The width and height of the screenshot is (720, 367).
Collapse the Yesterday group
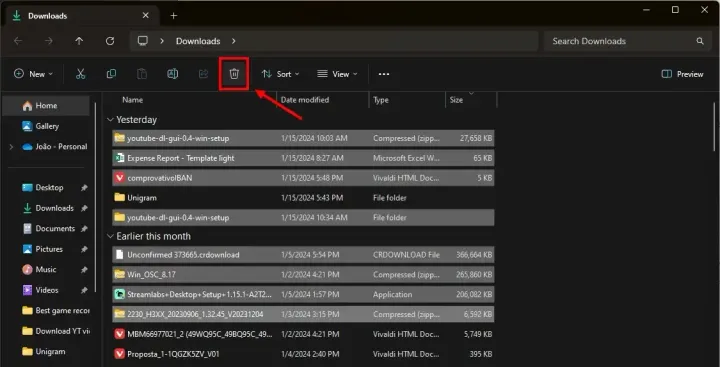coord(110,120)
